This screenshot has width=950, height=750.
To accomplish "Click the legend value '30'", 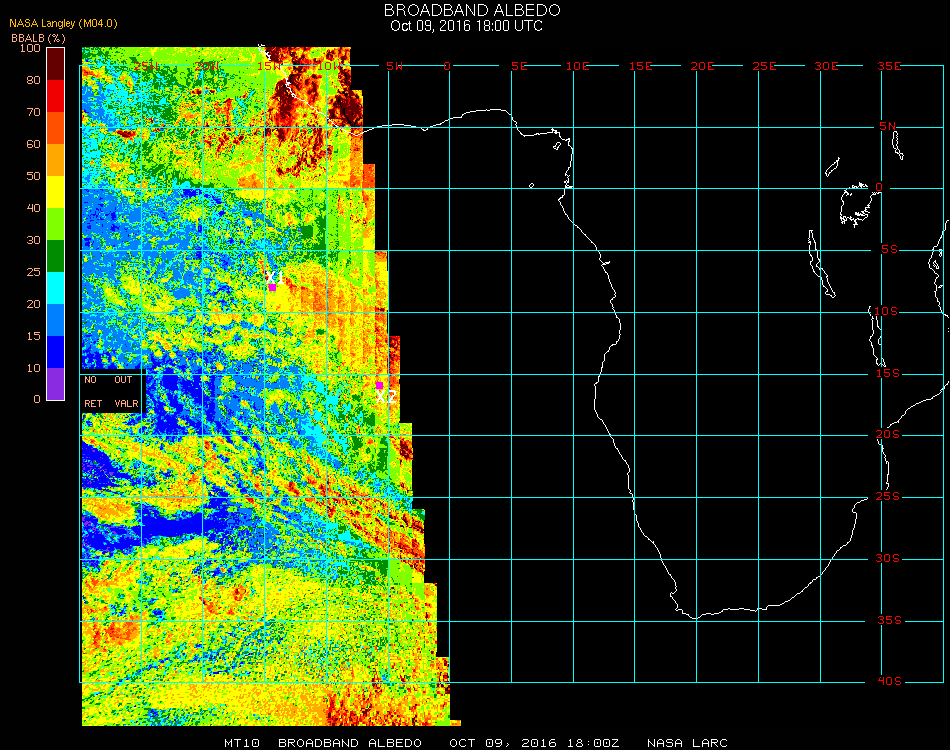I will click(33, 241).
